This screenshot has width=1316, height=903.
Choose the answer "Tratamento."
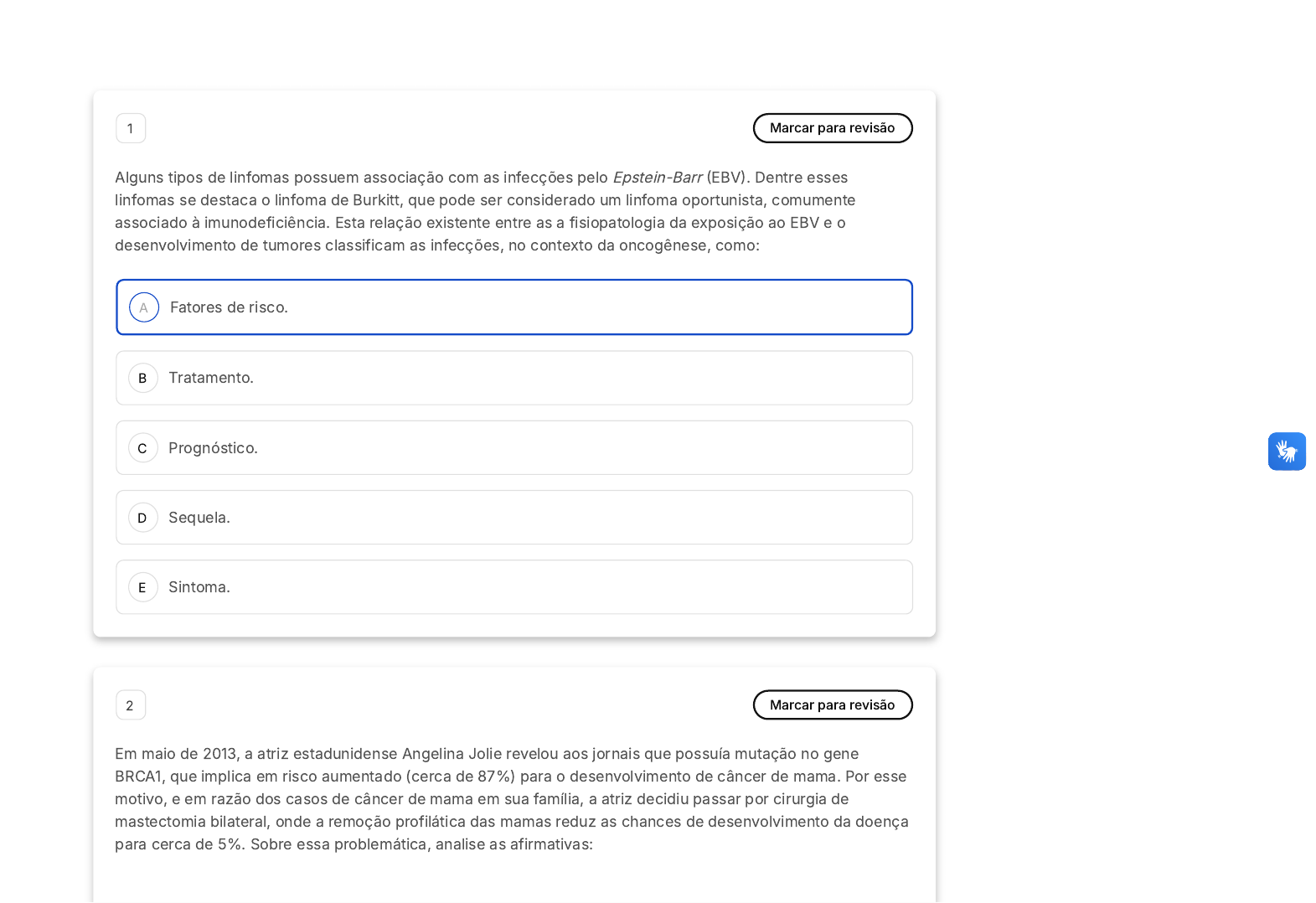(x=211, y=378)
